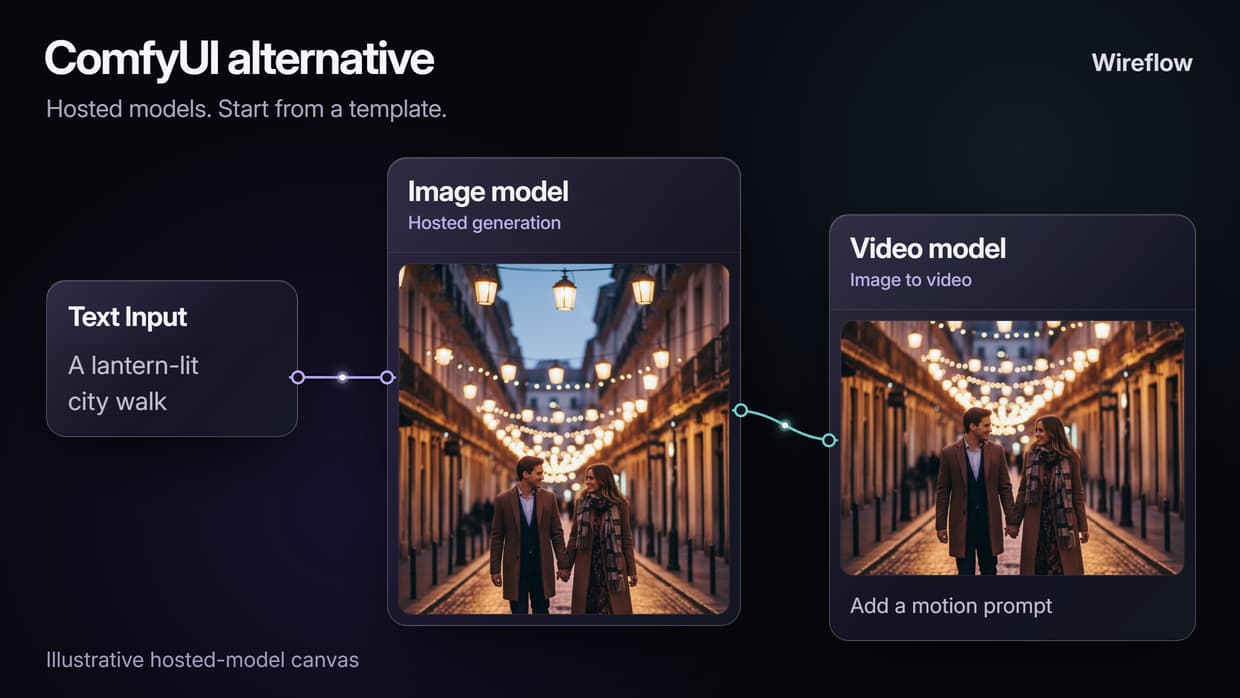The width and height of the screenshot is (1240, 698).
Task: Click the Video model node input port
Action: coord(829,440)
